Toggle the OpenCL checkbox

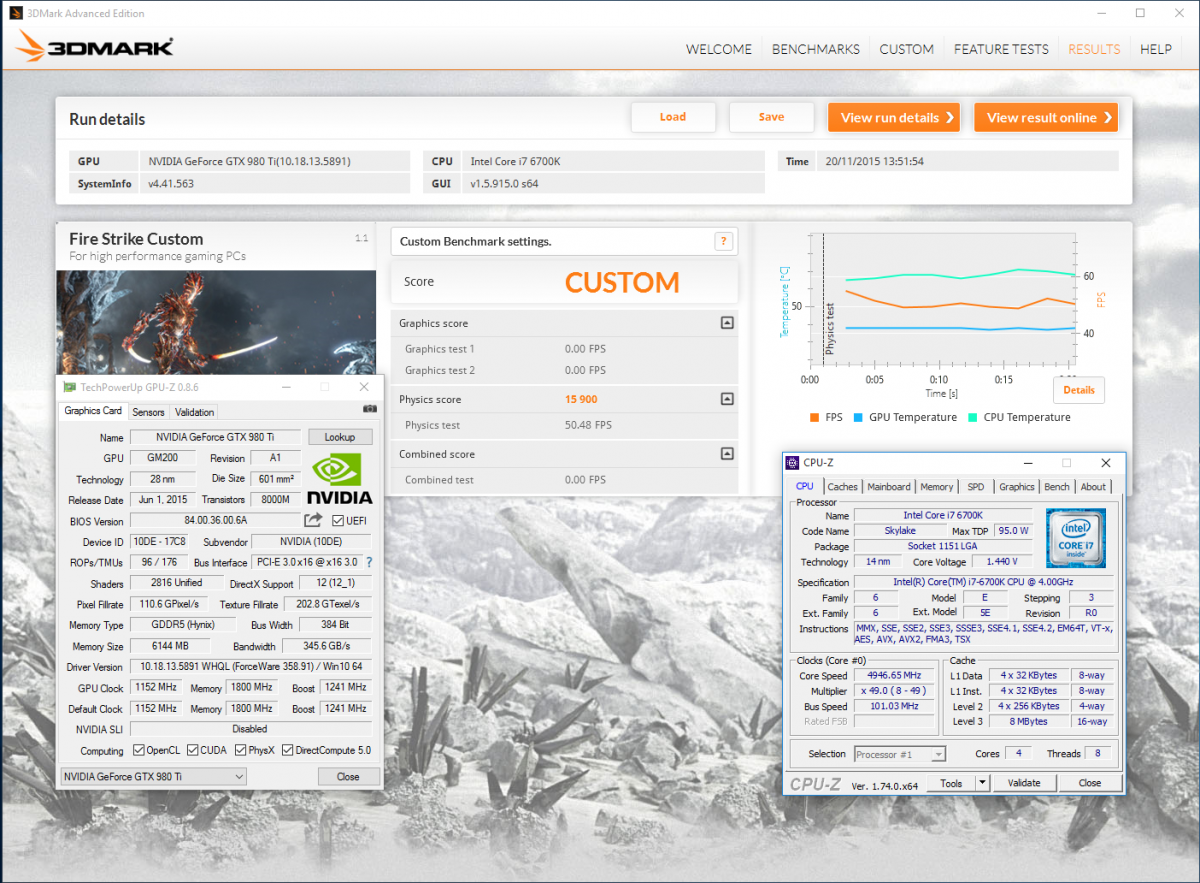[x=139, y=750]
